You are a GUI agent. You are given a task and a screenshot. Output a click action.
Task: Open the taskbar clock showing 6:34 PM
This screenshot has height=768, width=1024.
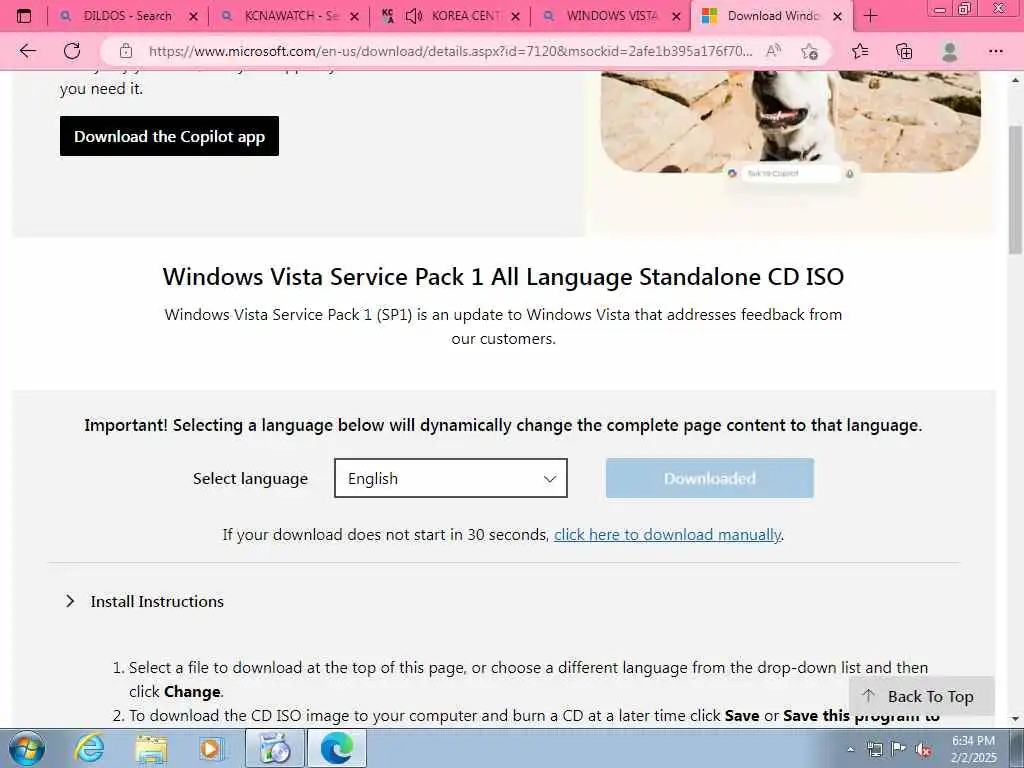pyautogui.click(x=973, y=749)
